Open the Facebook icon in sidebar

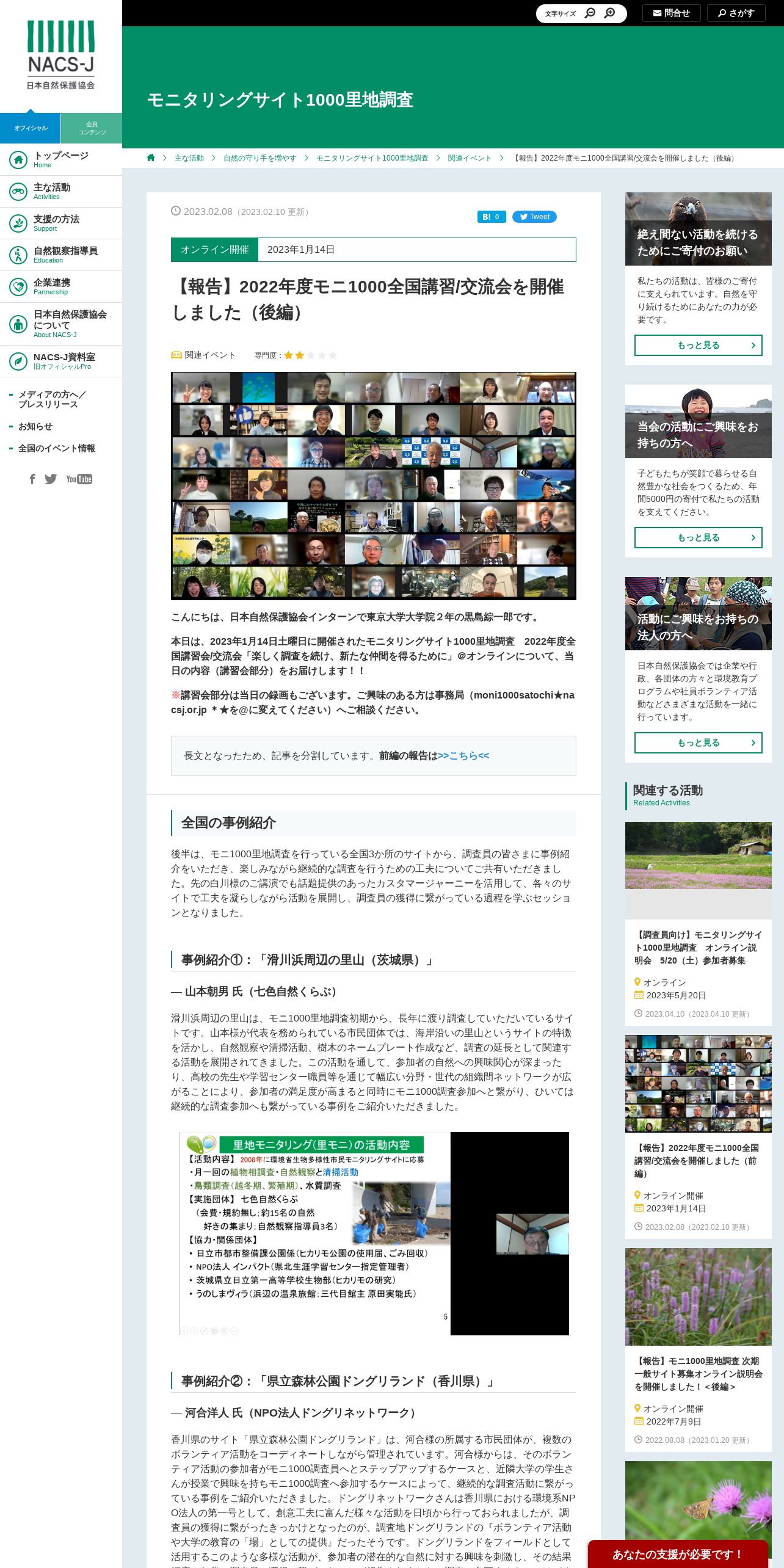tap(32, 479)
